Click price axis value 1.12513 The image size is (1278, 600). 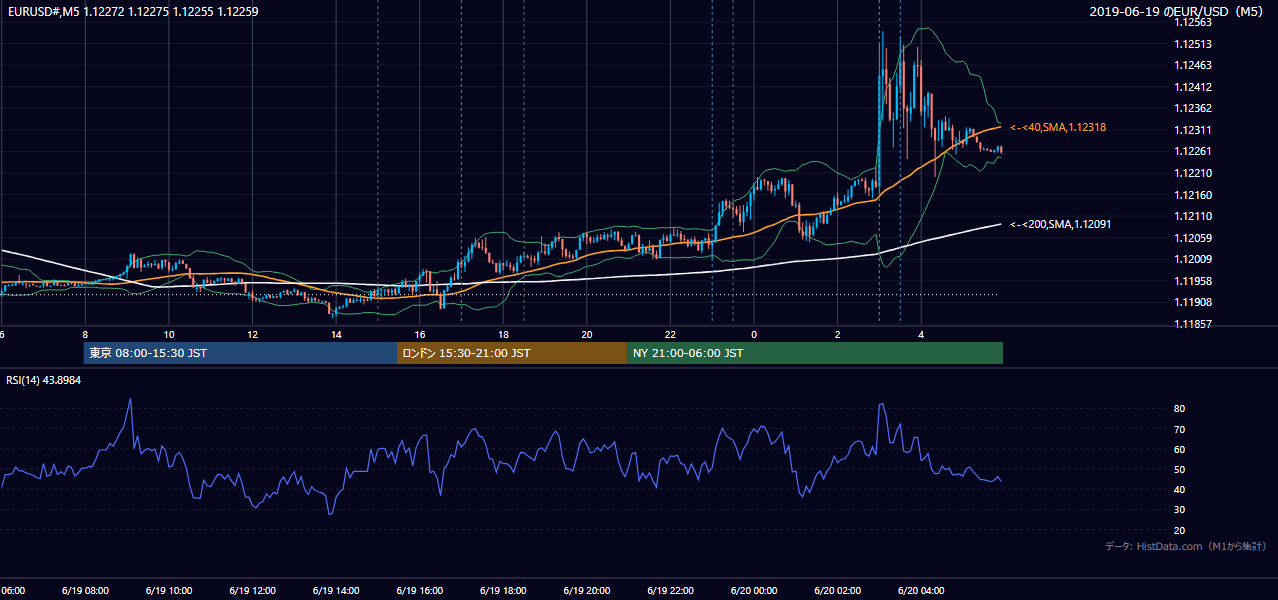(x=1193, y=44)
